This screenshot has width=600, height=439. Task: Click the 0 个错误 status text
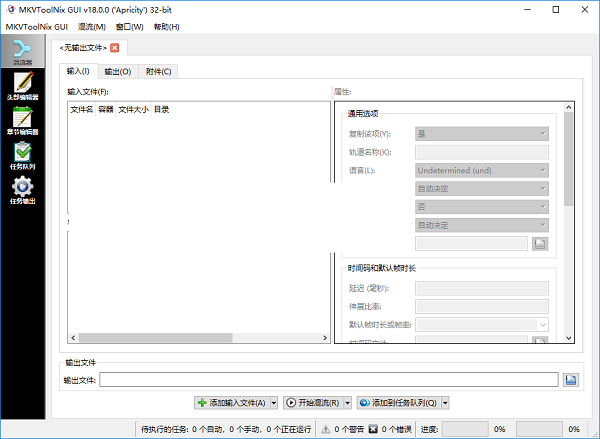397,429
